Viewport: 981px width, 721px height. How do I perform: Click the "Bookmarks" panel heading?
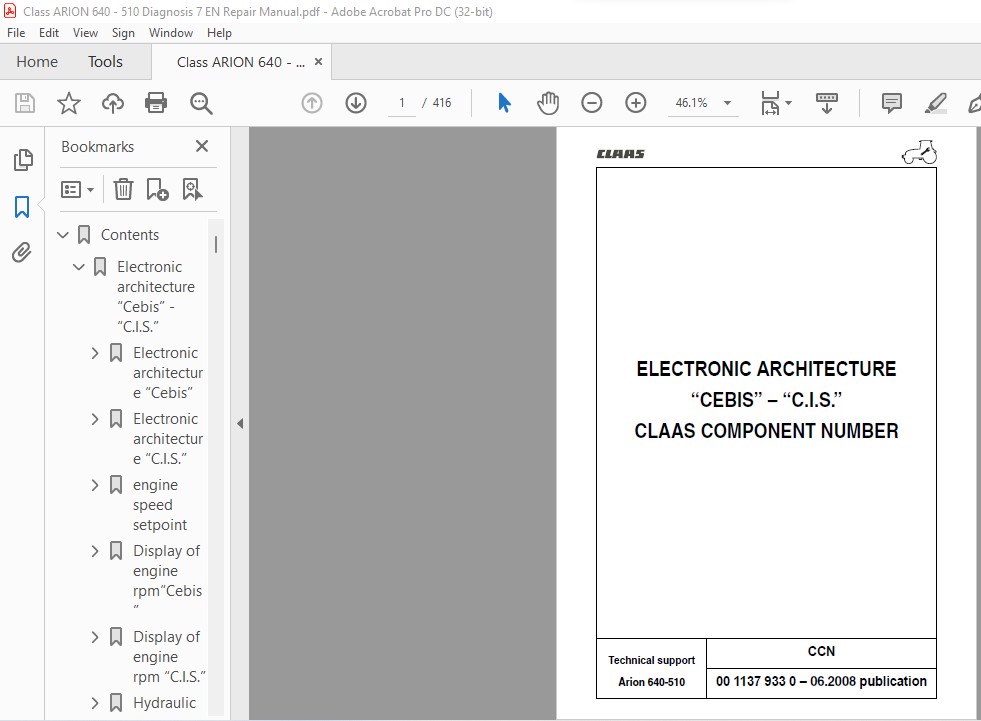[98, 146]
